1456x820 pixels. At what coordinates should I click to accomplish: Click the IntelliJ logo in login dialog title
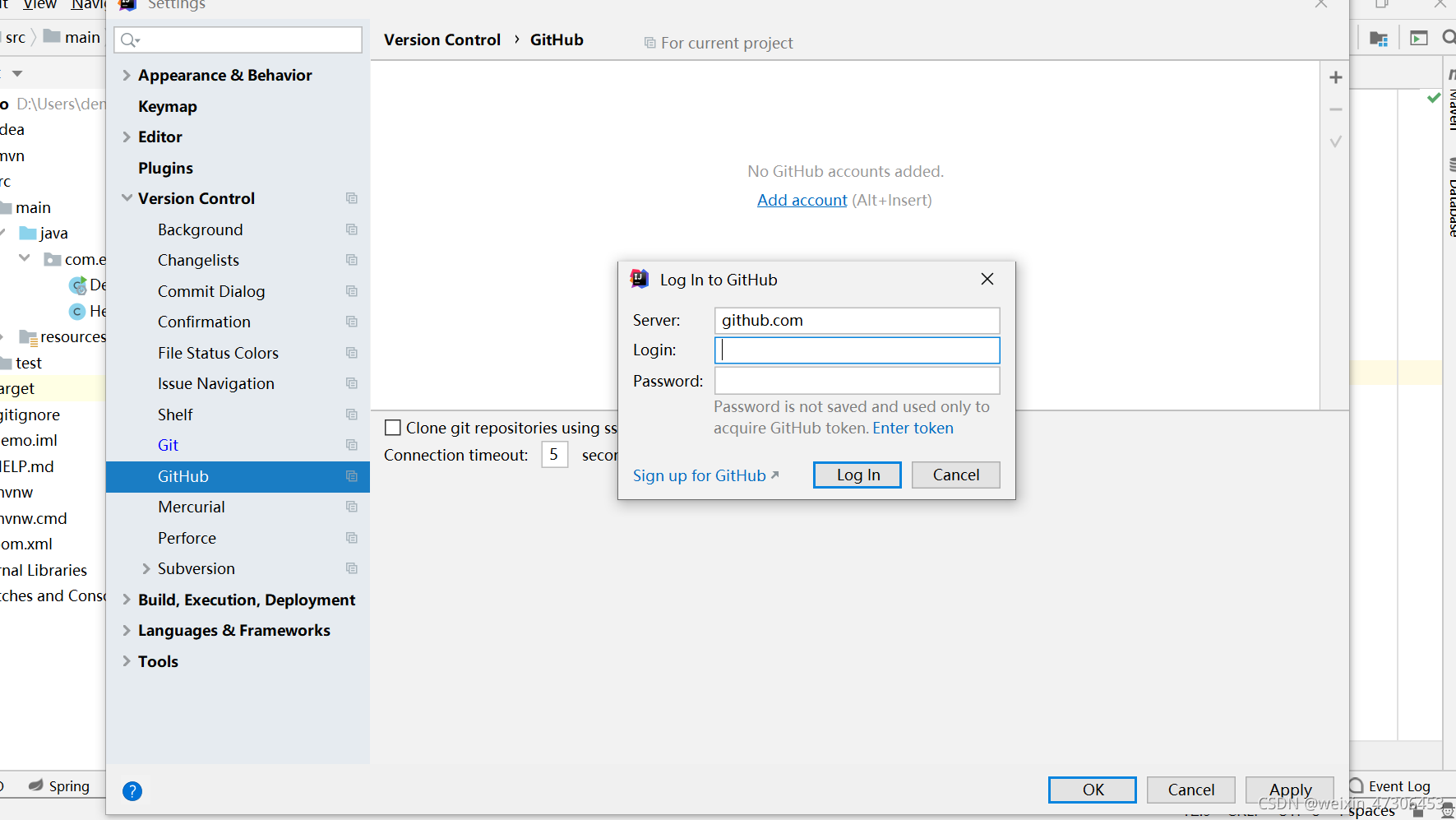click(x=640, y=279)
